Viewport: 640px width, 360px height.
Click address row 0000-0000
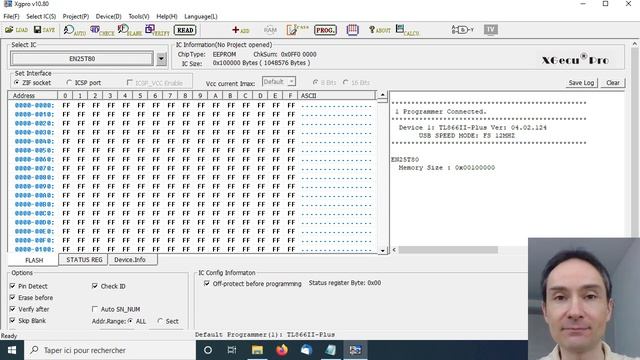pos(34,105)
